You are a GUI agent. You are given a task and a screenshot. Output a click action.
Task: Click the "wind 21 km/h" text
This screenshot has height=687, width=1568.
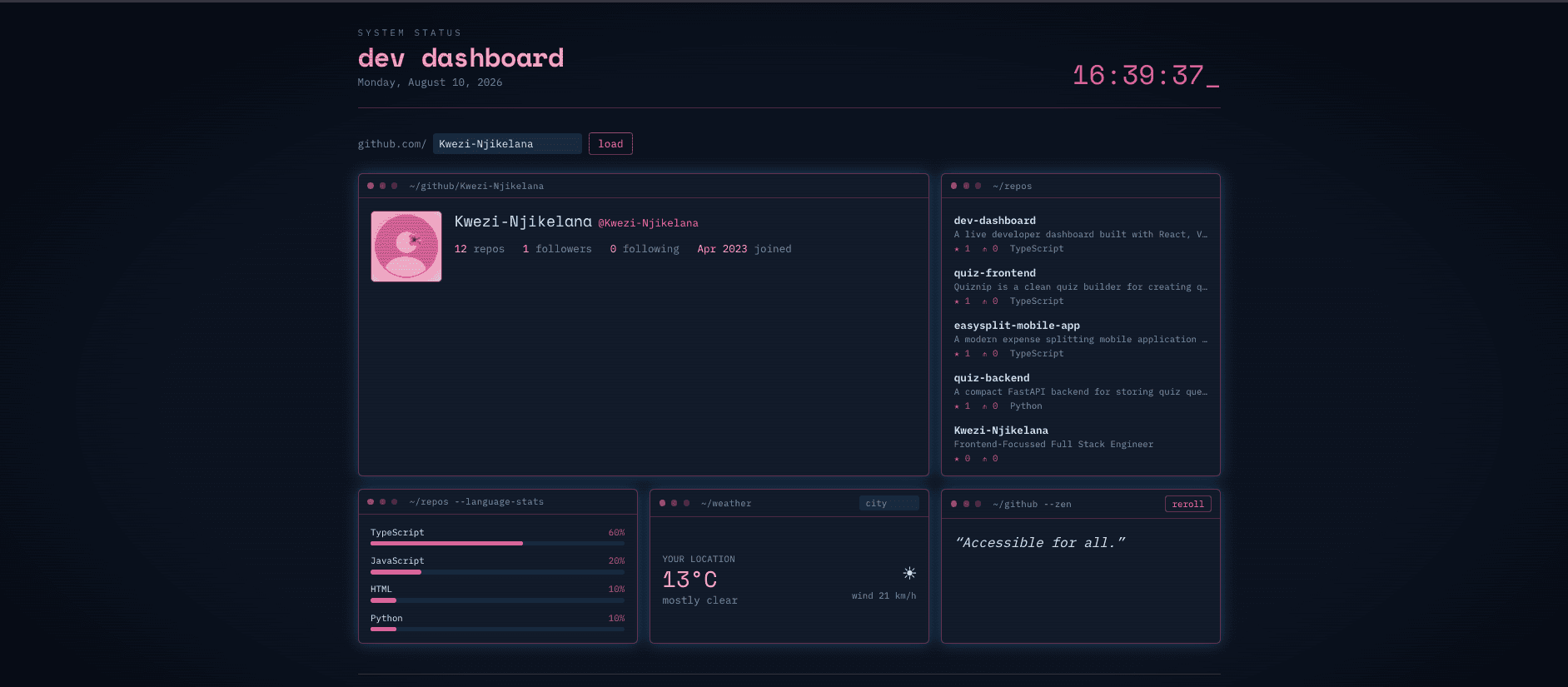pos(884,596)
